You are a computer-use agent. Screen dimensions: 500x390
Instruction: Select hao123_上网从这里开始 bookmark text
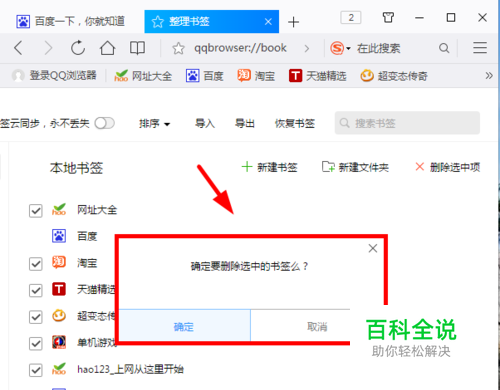point(130,369)
